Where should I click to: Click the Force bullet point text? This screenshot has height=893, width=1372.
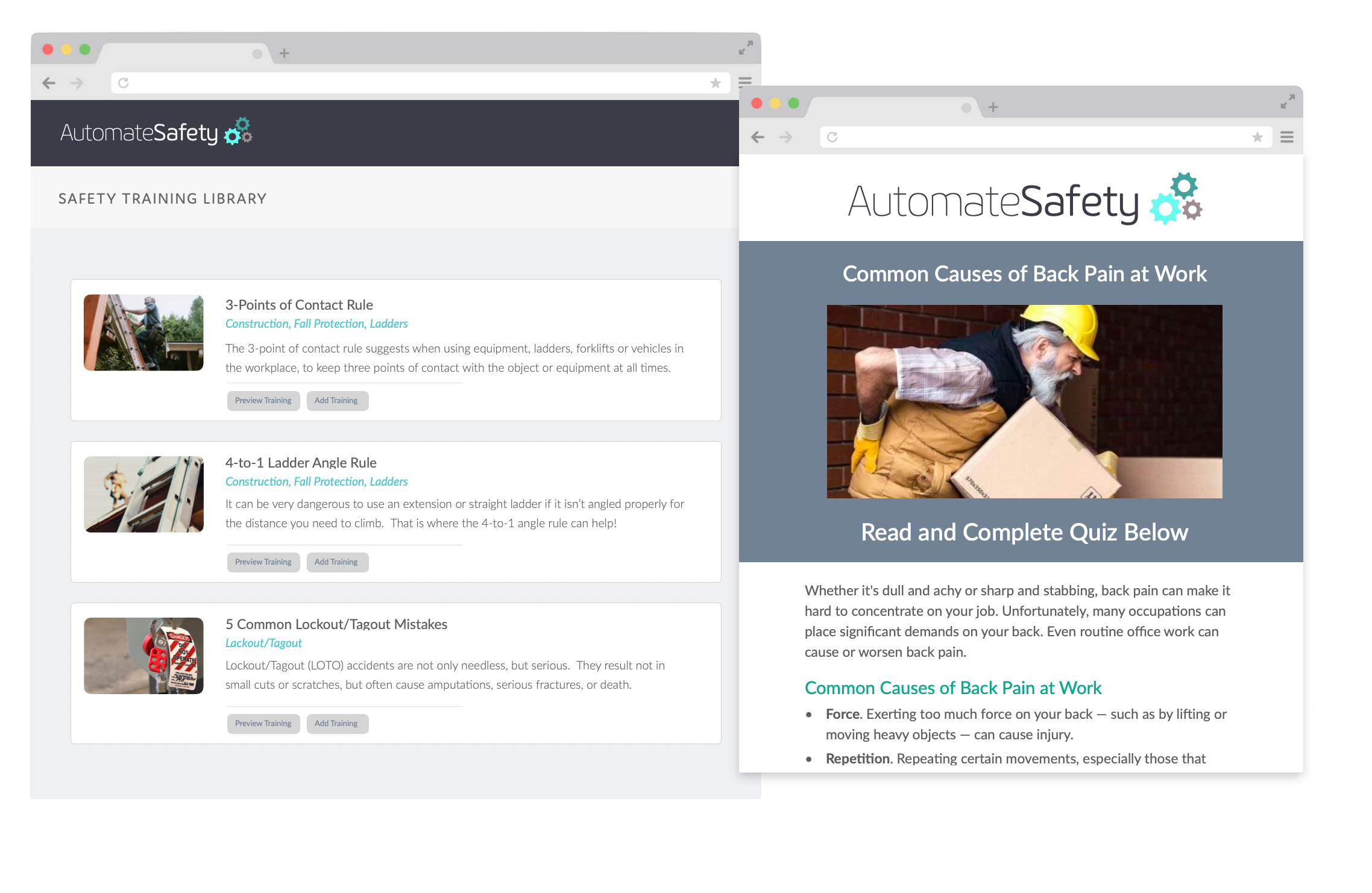pyautogui.click(x=1026, y=724)
